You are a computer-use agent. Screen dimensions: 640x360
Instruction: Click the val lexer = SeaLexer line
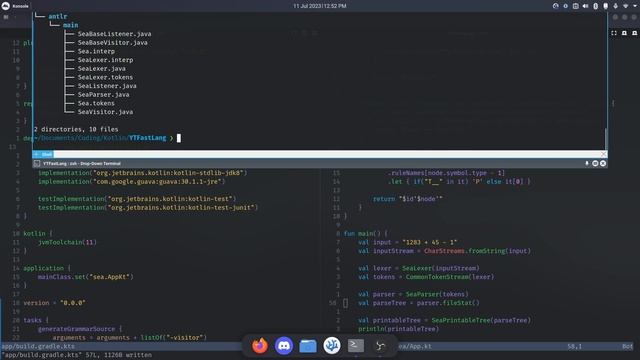(419, 268)
